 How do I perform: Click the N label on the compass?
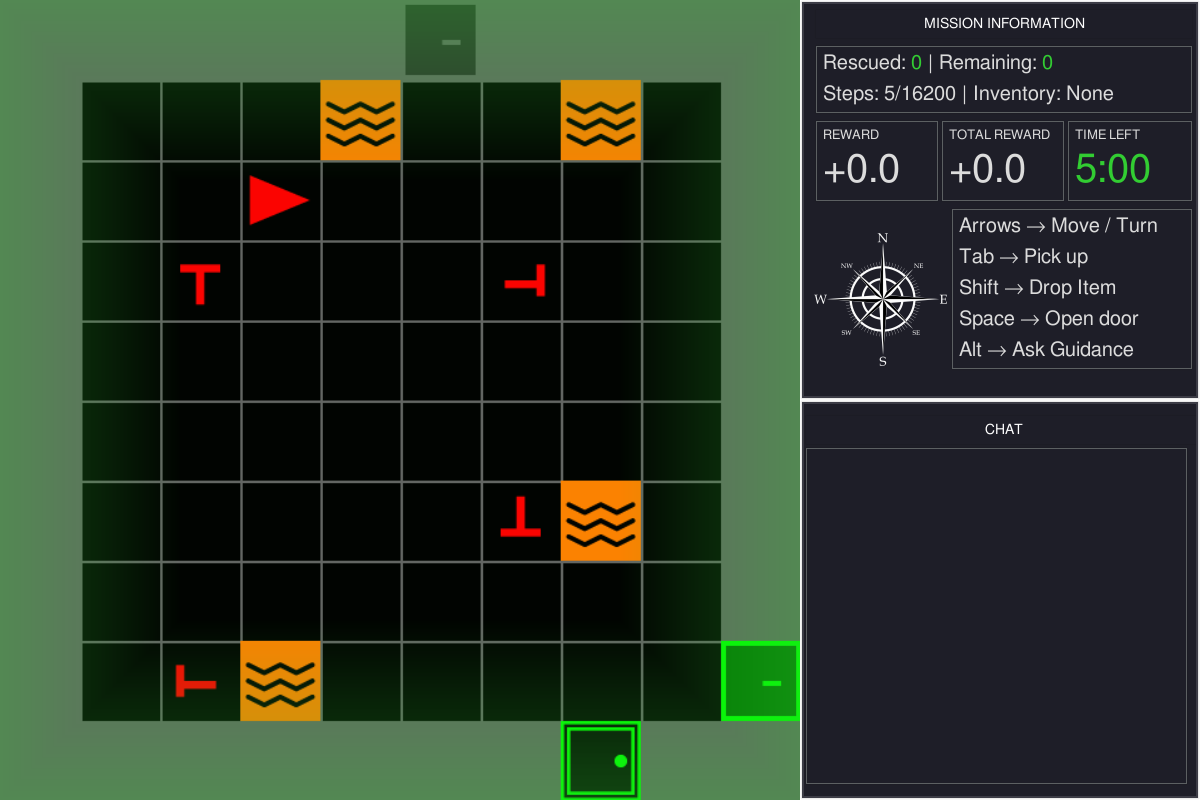click(x=883, y=238)
